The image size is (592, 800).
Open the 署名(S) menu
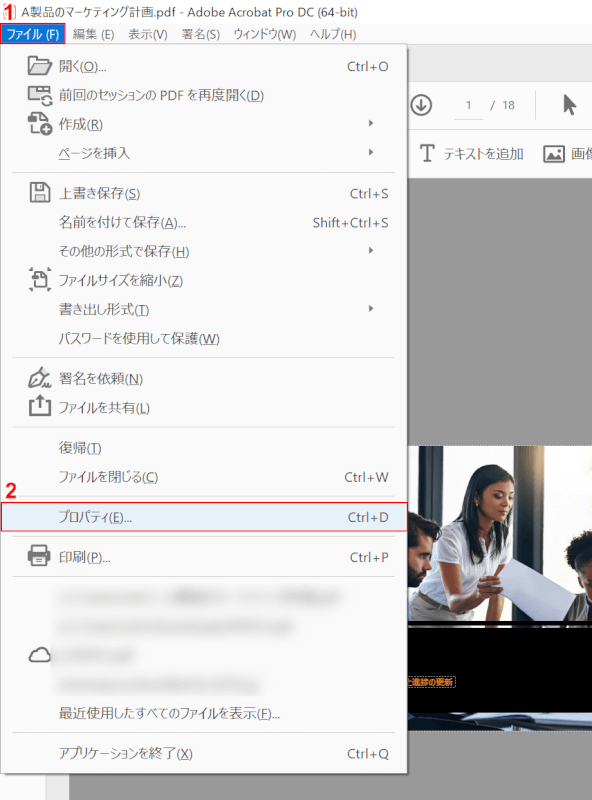[201, 34]
